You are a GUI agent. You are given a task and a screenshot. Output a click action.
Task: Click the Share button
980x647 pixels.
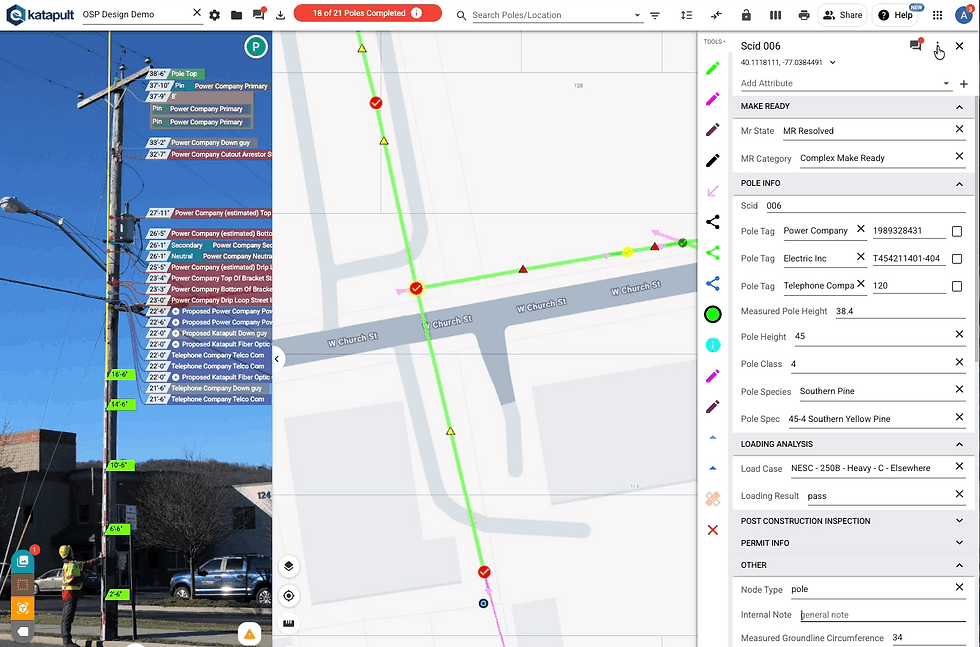(842, 15)
